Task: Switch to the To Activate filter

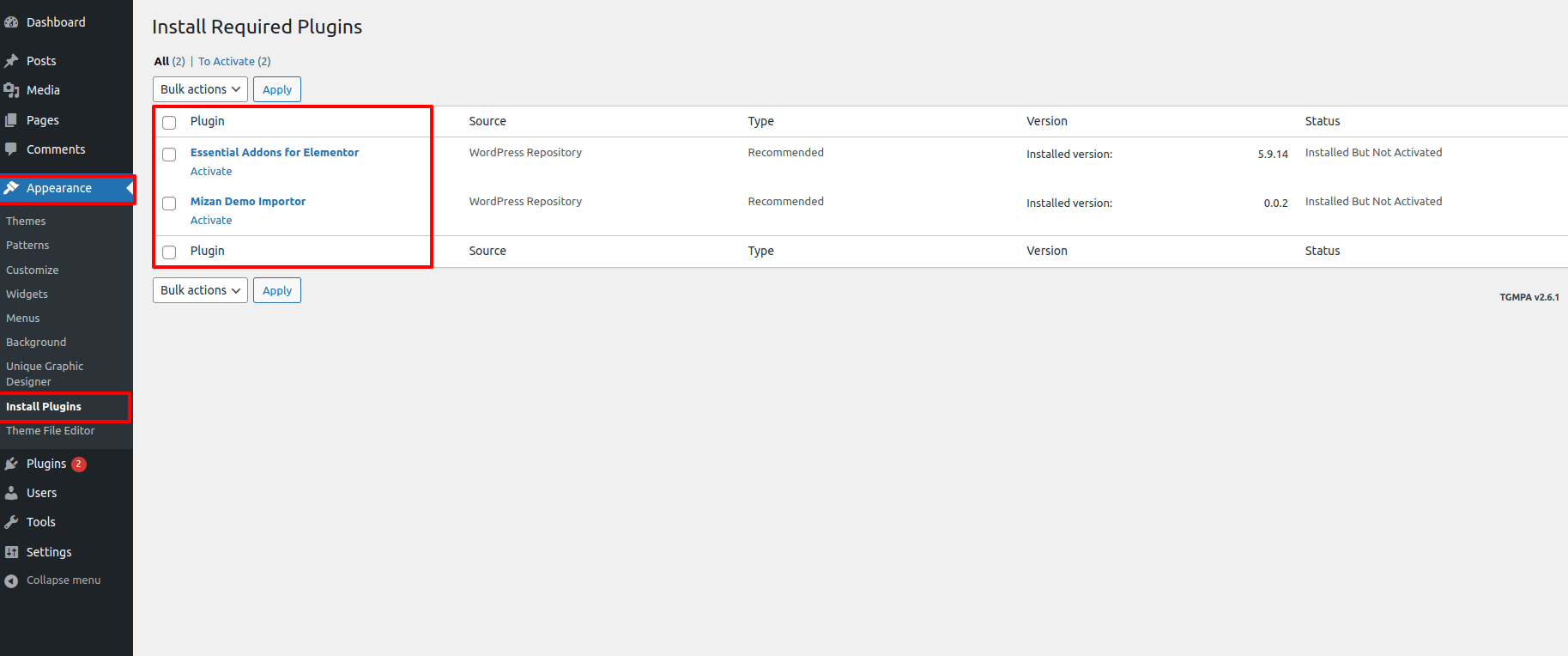Action: point(227,62)
